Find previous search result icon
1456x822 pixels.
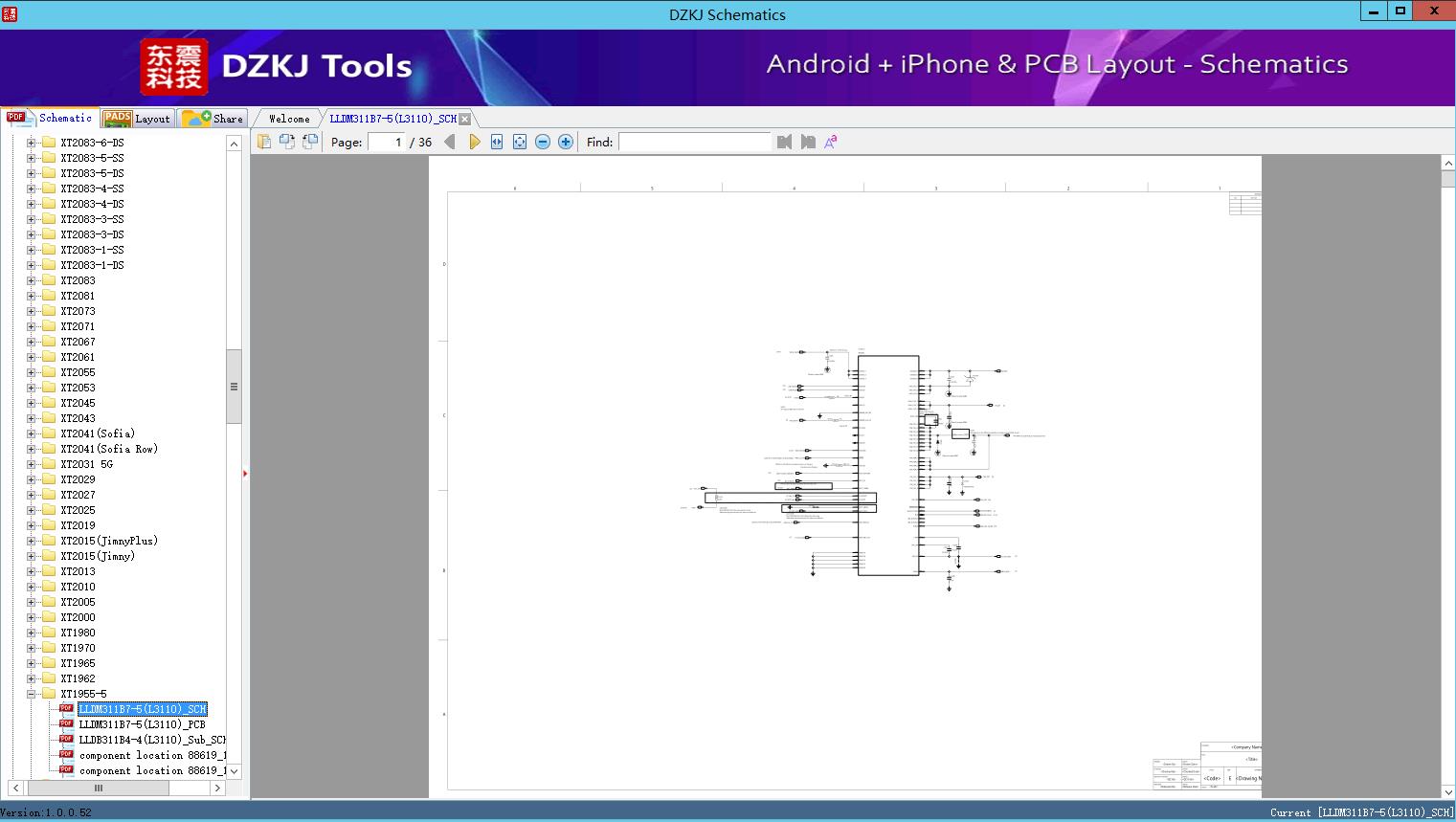tap(785, 142)
